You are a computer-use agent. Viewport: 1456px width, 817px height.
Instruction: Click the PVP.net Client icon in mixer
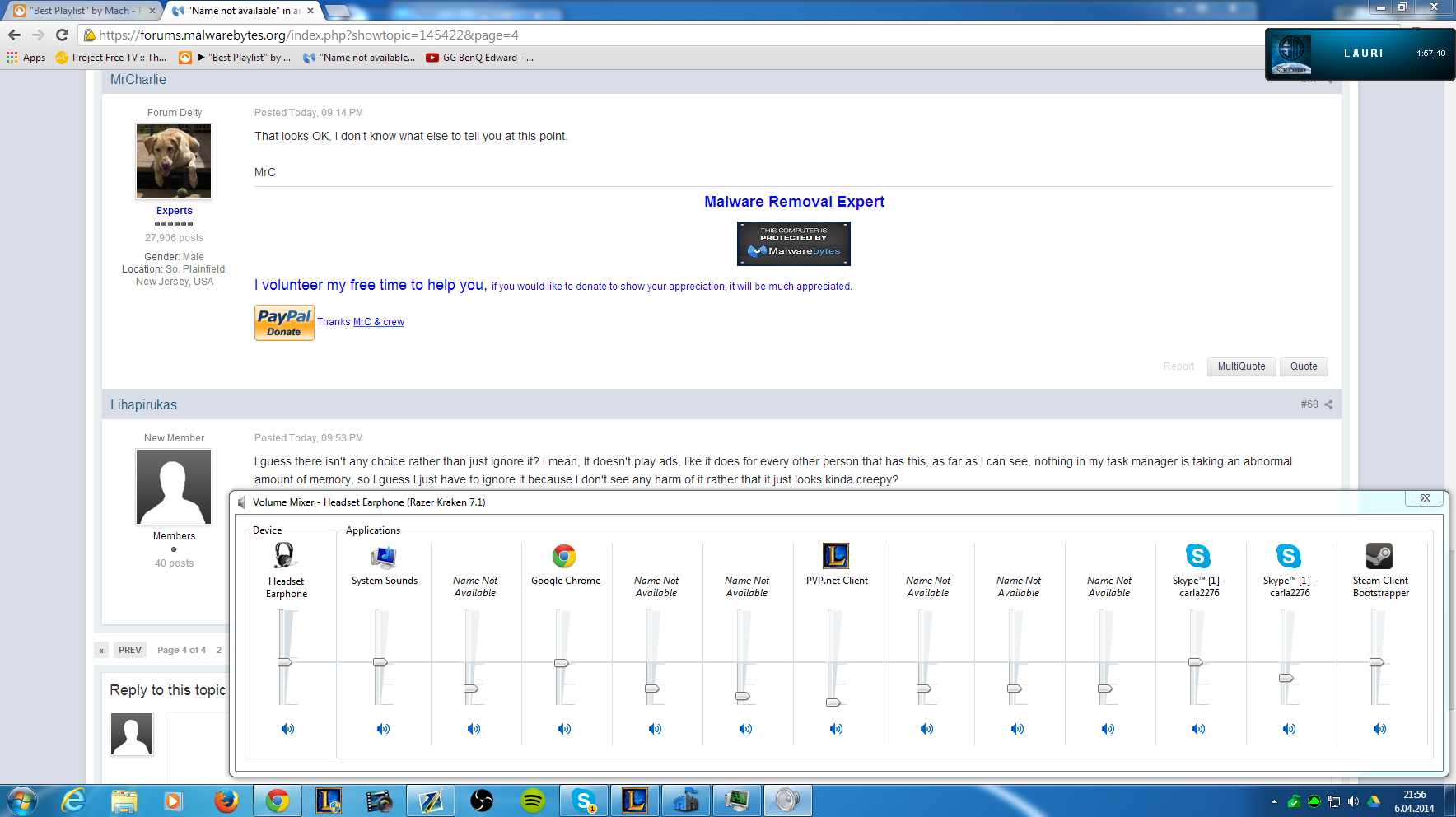pos(836,556)
